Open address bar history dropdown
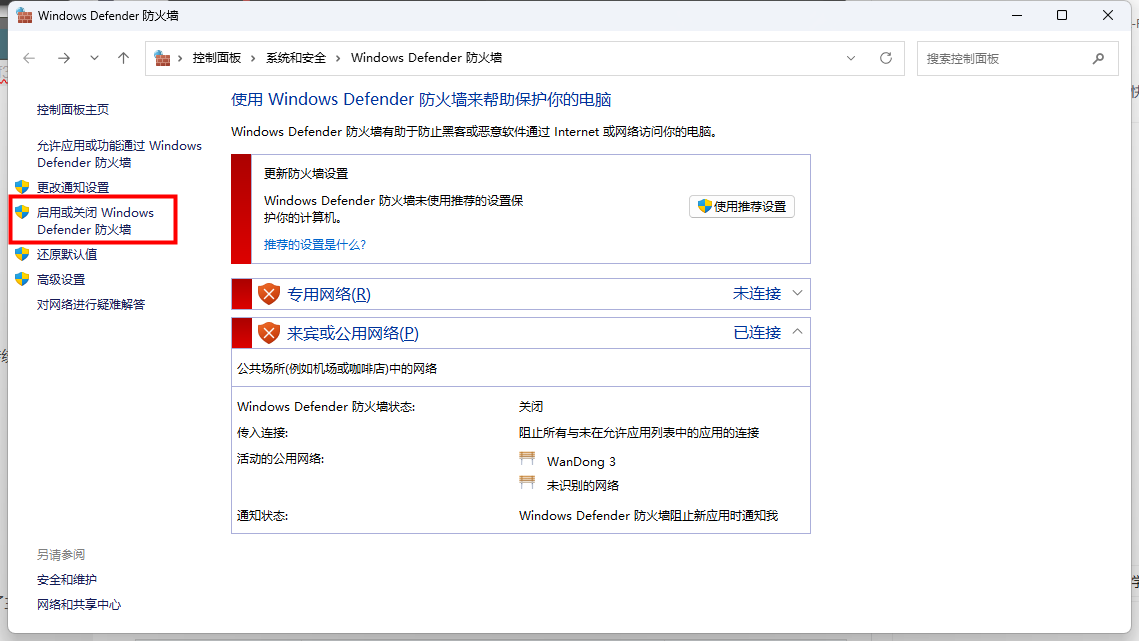This screenshot has height=641, width=1139. pyautogui.click(x=851, y=58)
